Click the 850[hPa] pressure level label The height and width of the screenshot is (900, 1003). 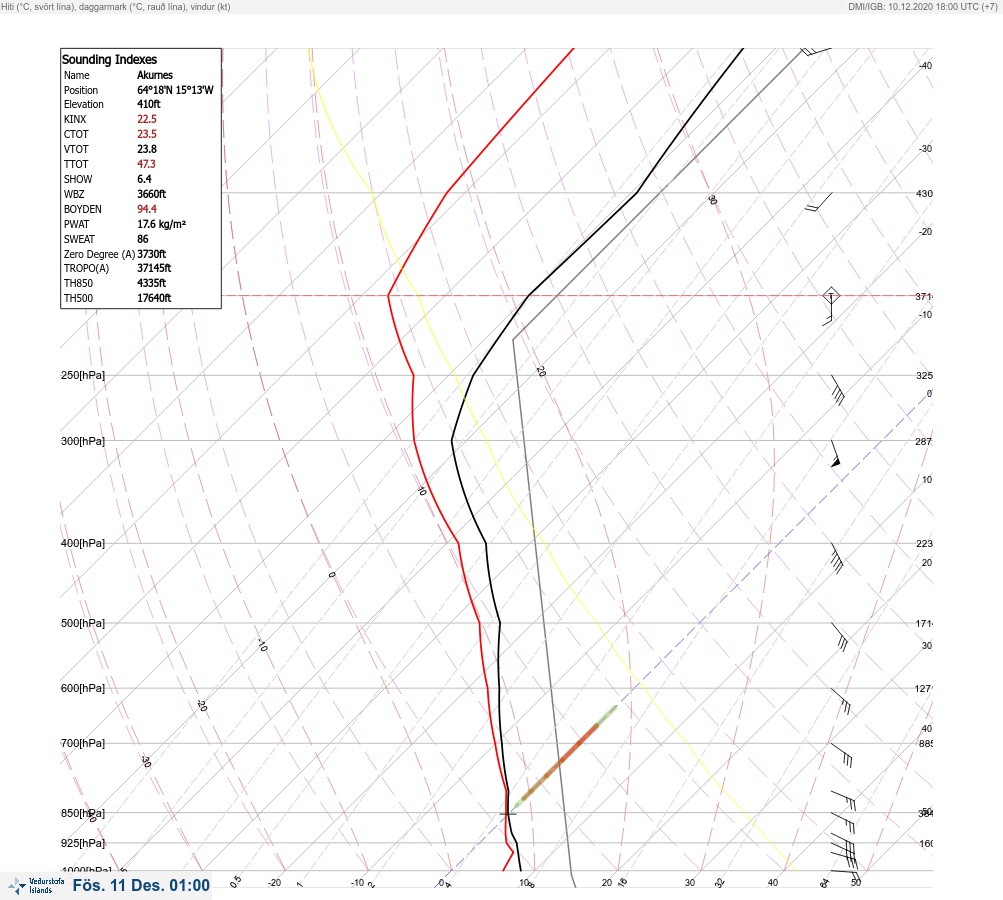(83, 814)
